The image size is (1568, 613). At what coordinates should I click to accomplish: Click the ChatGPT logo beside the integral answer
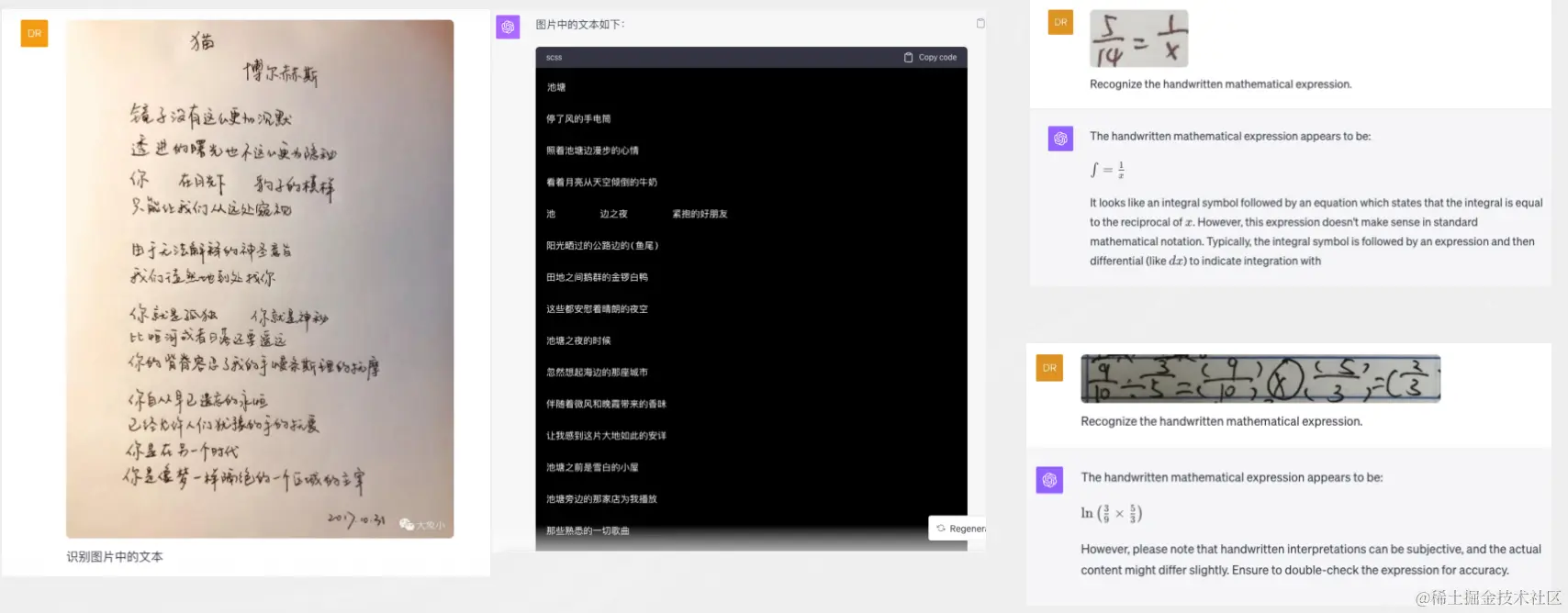pyautogui.click(x=1060, y=139)
